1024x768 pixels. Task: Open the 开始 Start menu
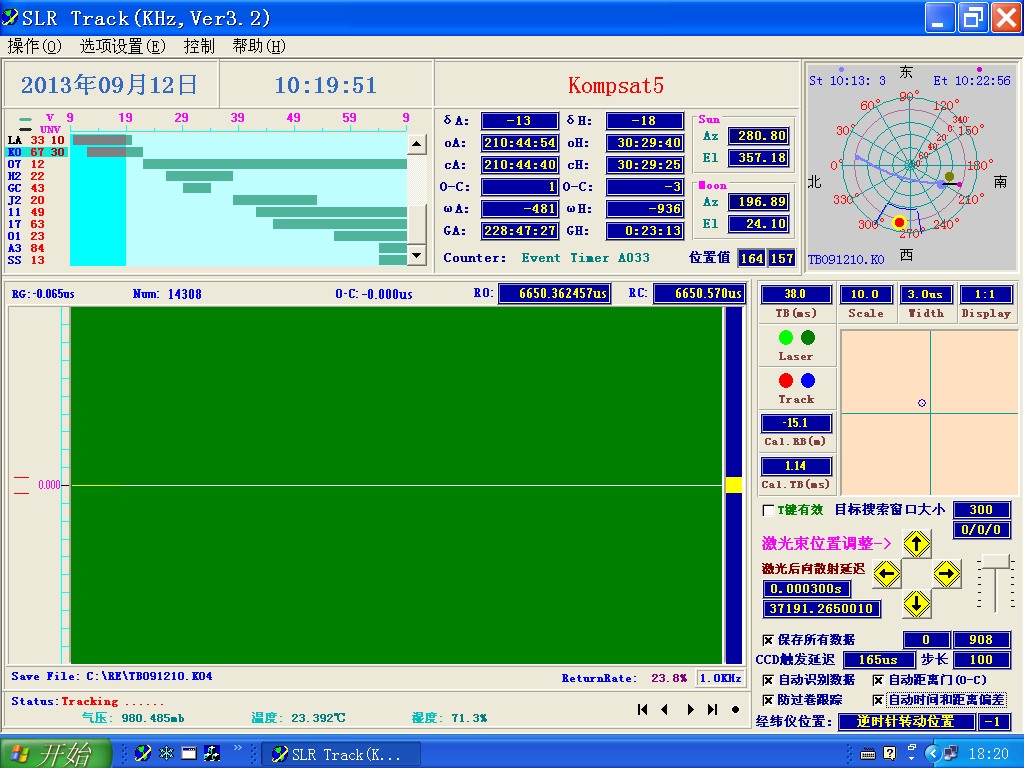coord(55,754)
